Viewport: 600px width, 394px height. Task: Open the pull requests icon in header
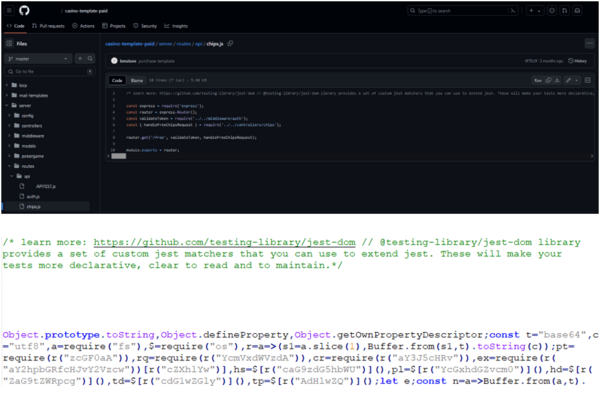(564, 11)
